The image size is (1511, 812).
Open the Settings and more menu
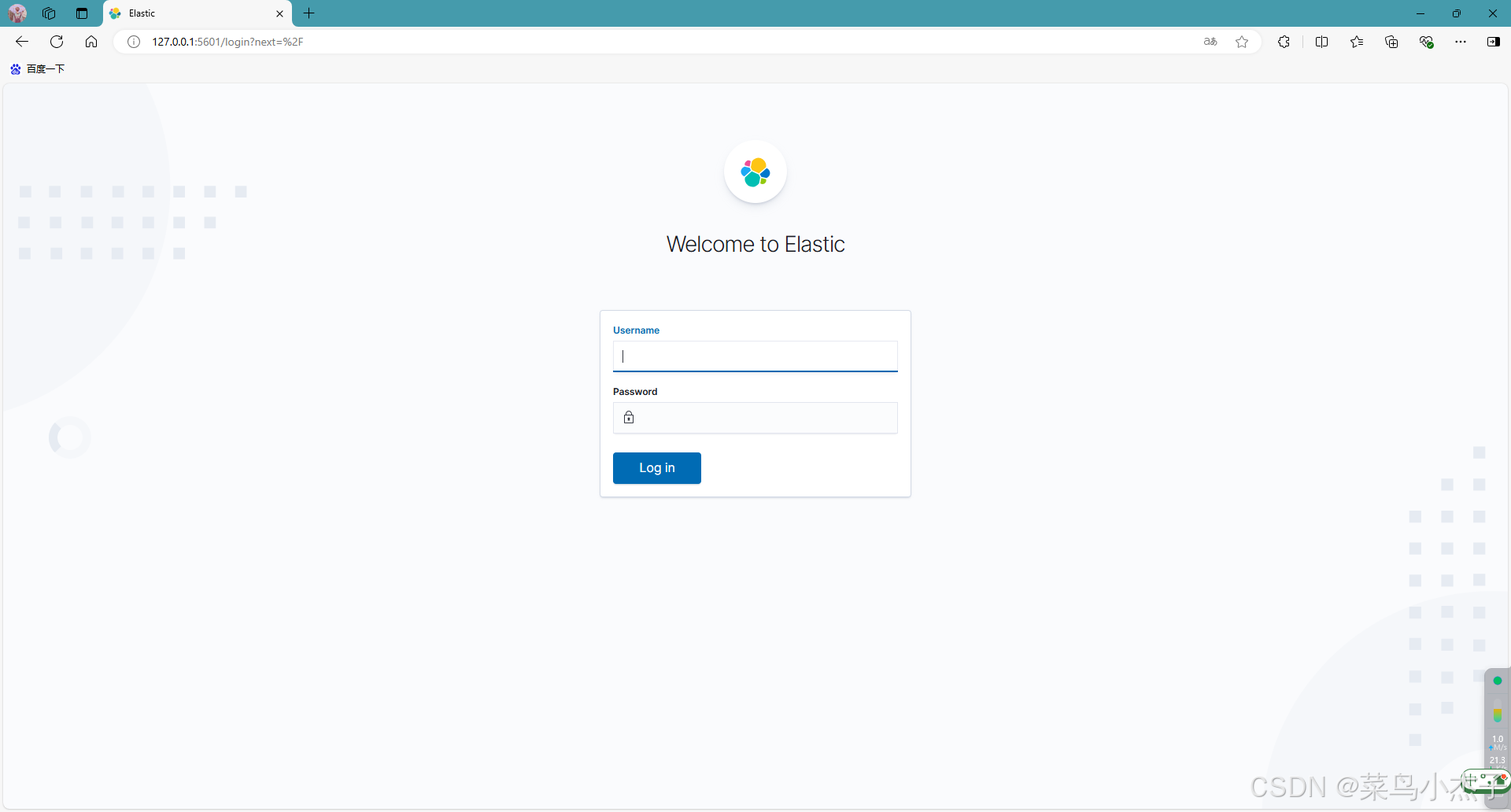1461,42
